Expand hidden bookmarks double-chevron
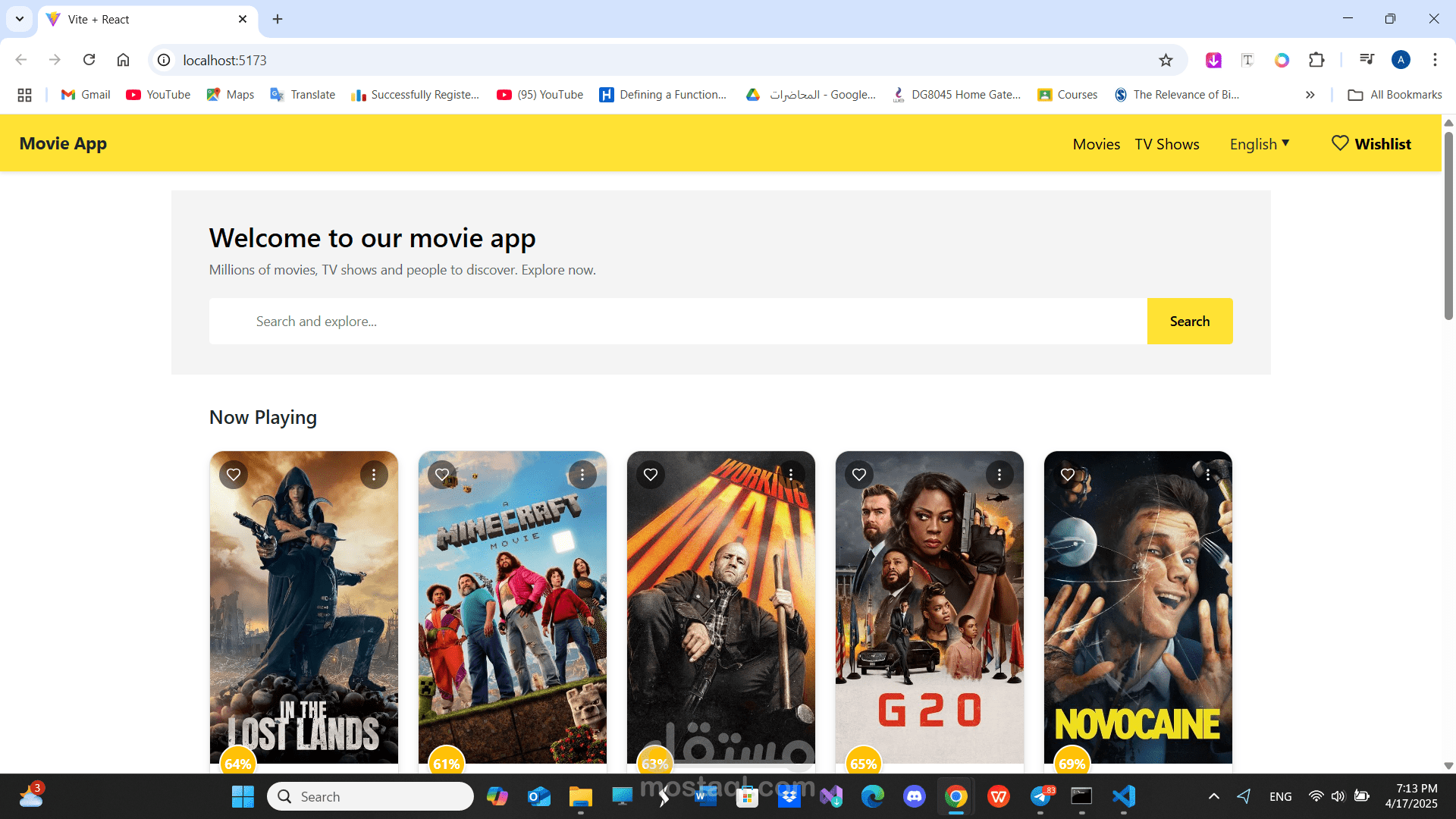The height and width of the screenshot is (819, 1456). [1310, 95]
